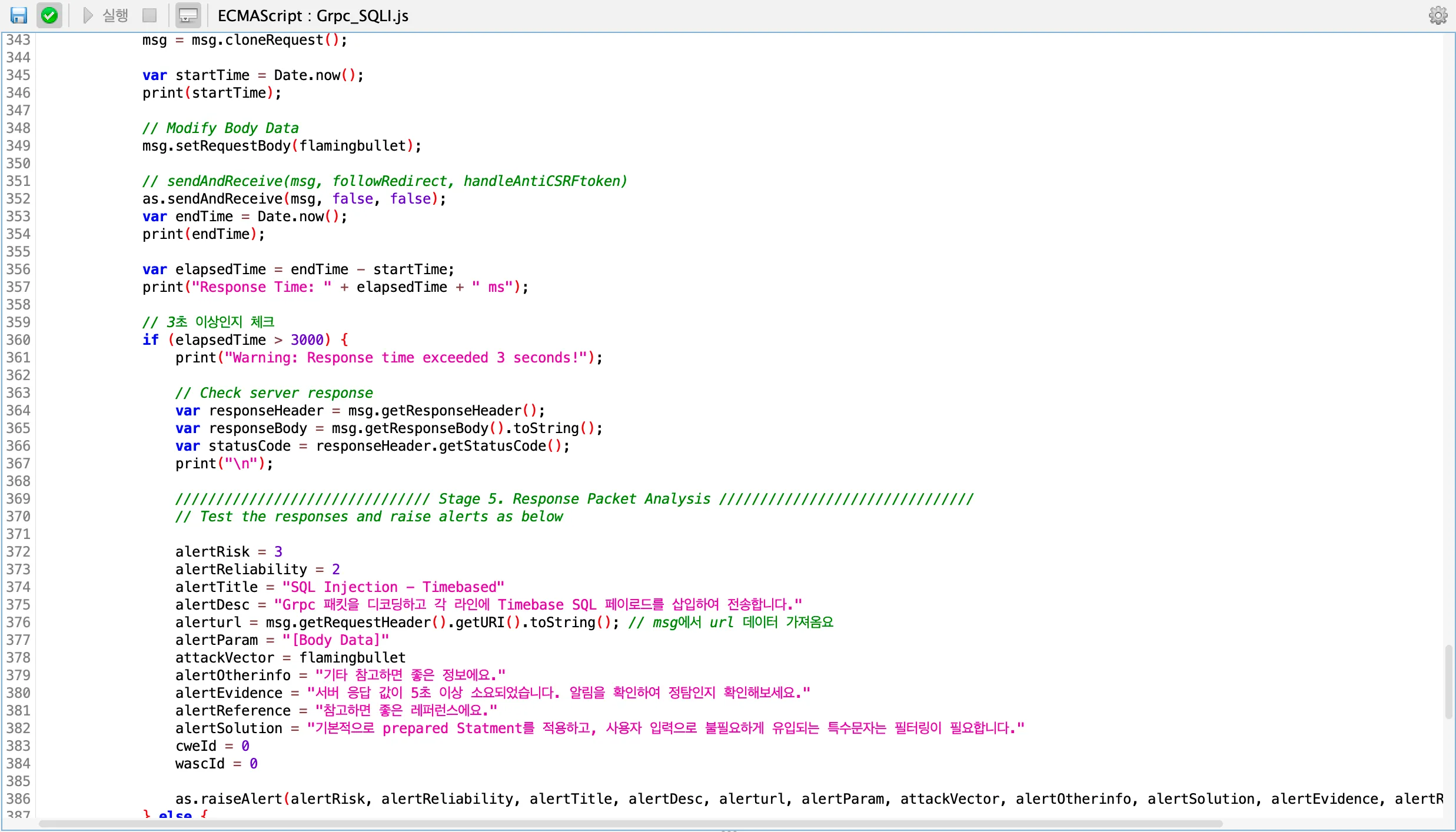Viewport: 1456px width, 832px height.
Task: Click the 실행 run button label
Action: point(114,15)
